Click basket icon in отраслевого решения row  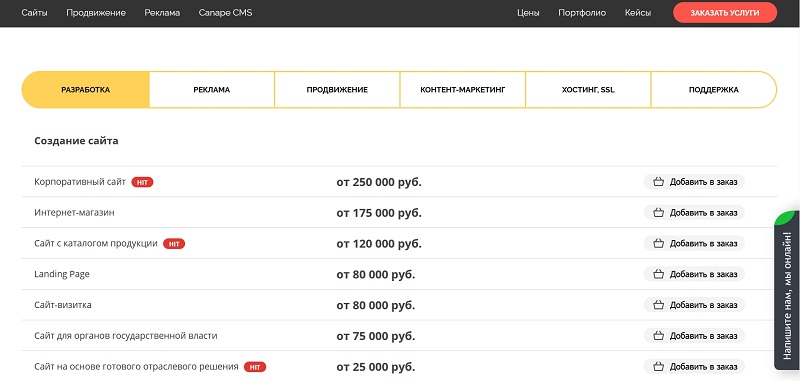tap(659, 367)
